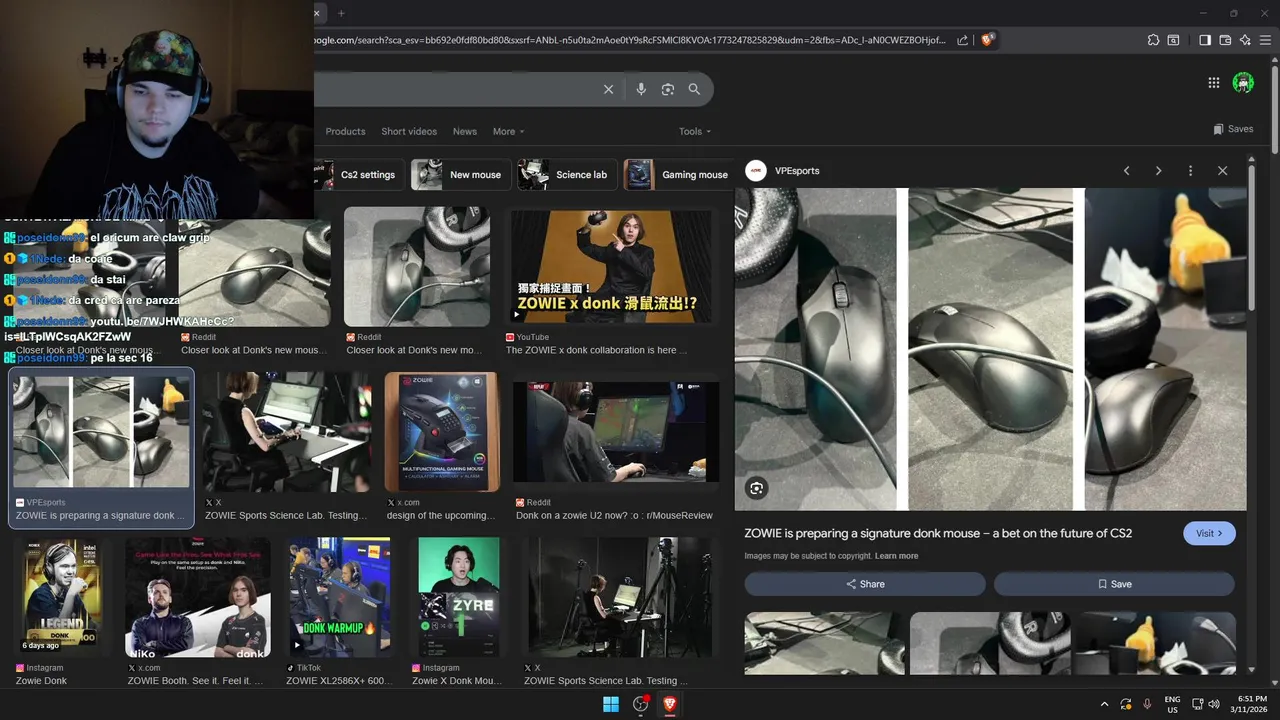
Task: Select the Gaming mouse chip
Action: [680, 174]
